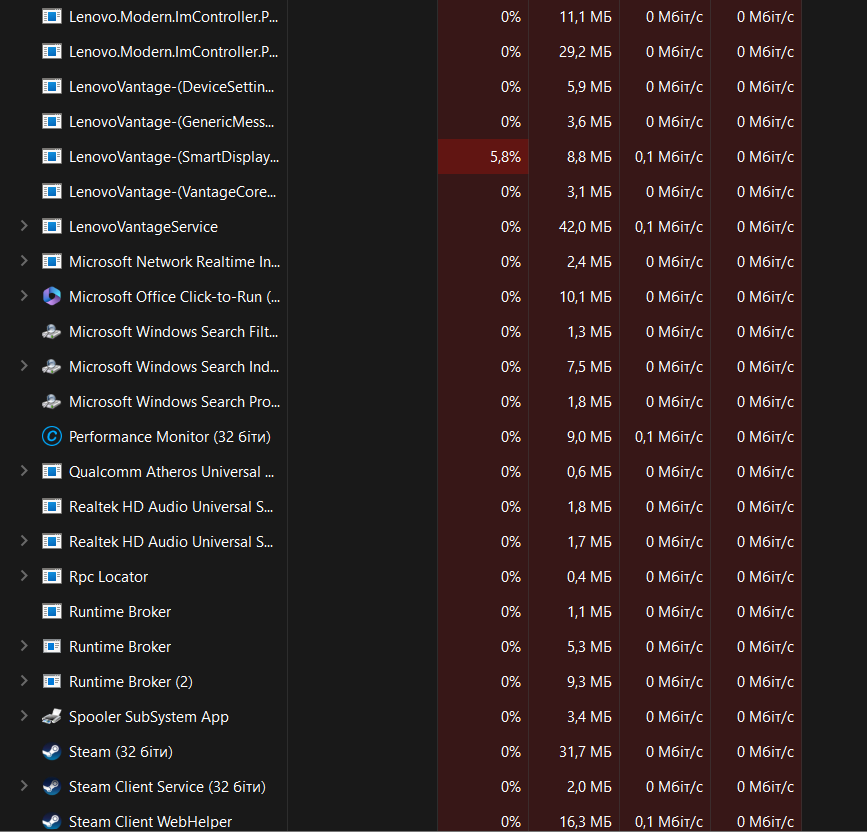The height and width of the screenshot is (832, 867).
Task: Click the LenovoVantage-(DeviceSettin... process icon
Action: point(51,87)
